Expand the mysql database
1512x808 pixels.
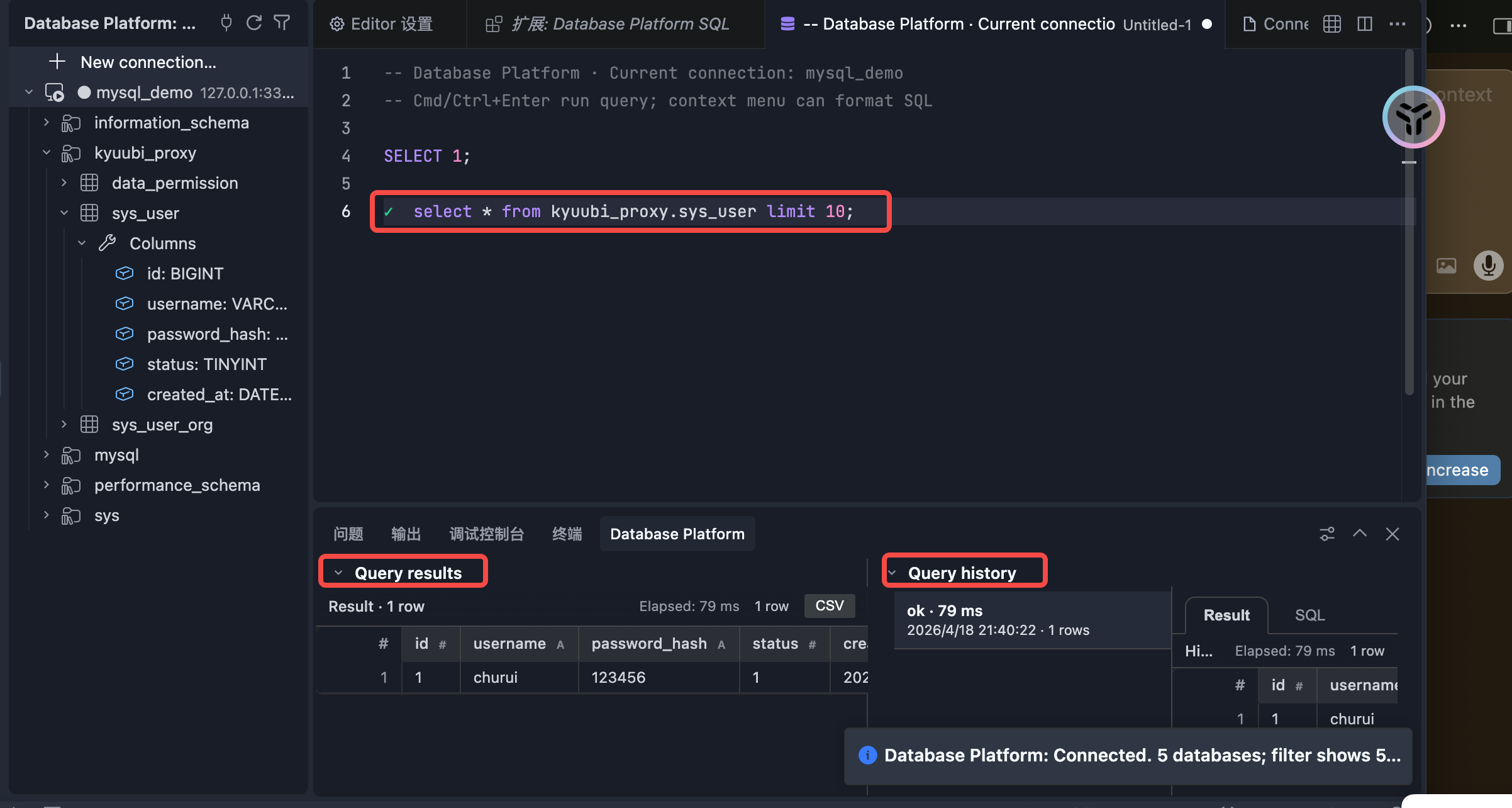pos(47,454)
